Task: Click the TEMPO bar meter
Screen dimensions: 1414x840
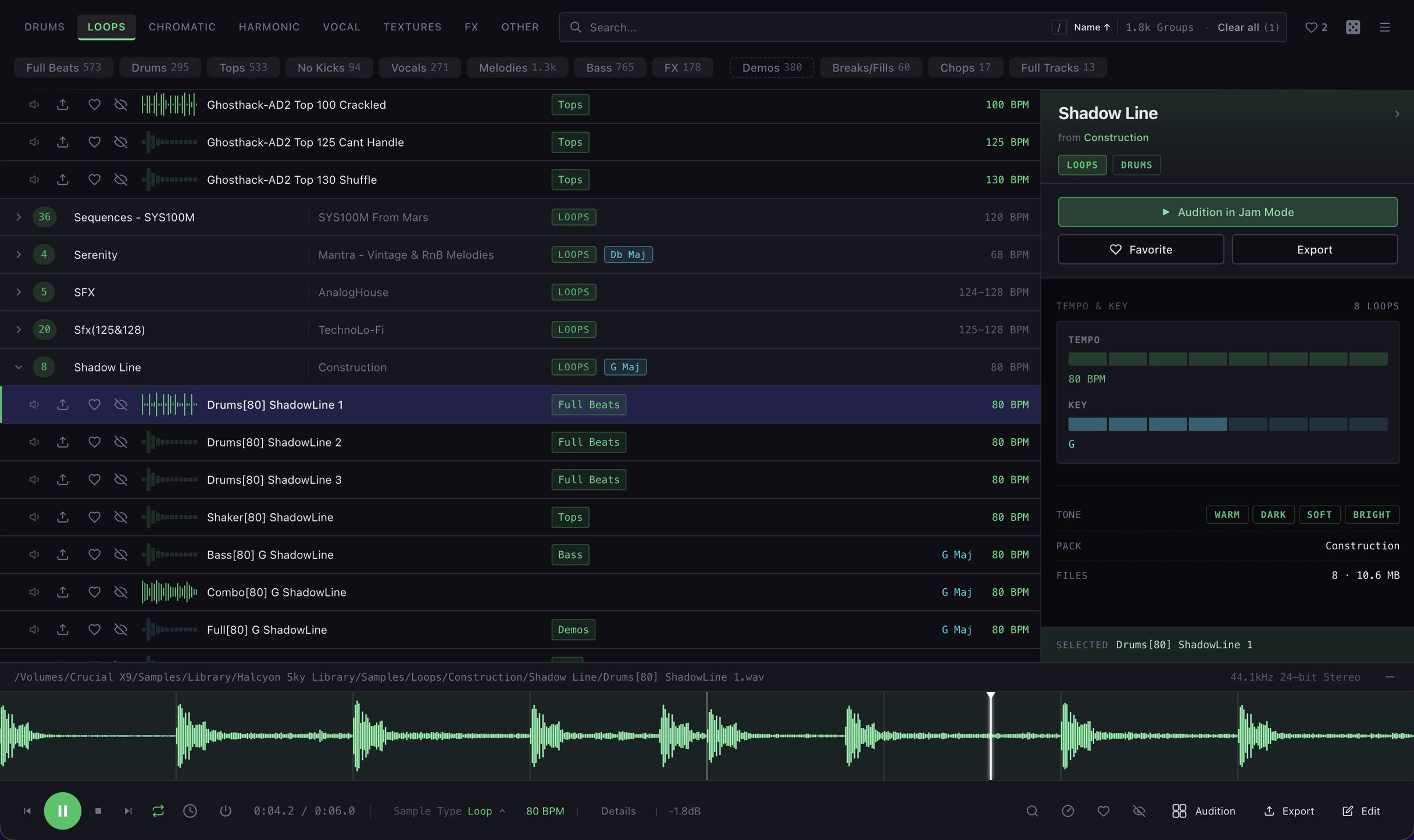Action: click(x=1227, y=359)
